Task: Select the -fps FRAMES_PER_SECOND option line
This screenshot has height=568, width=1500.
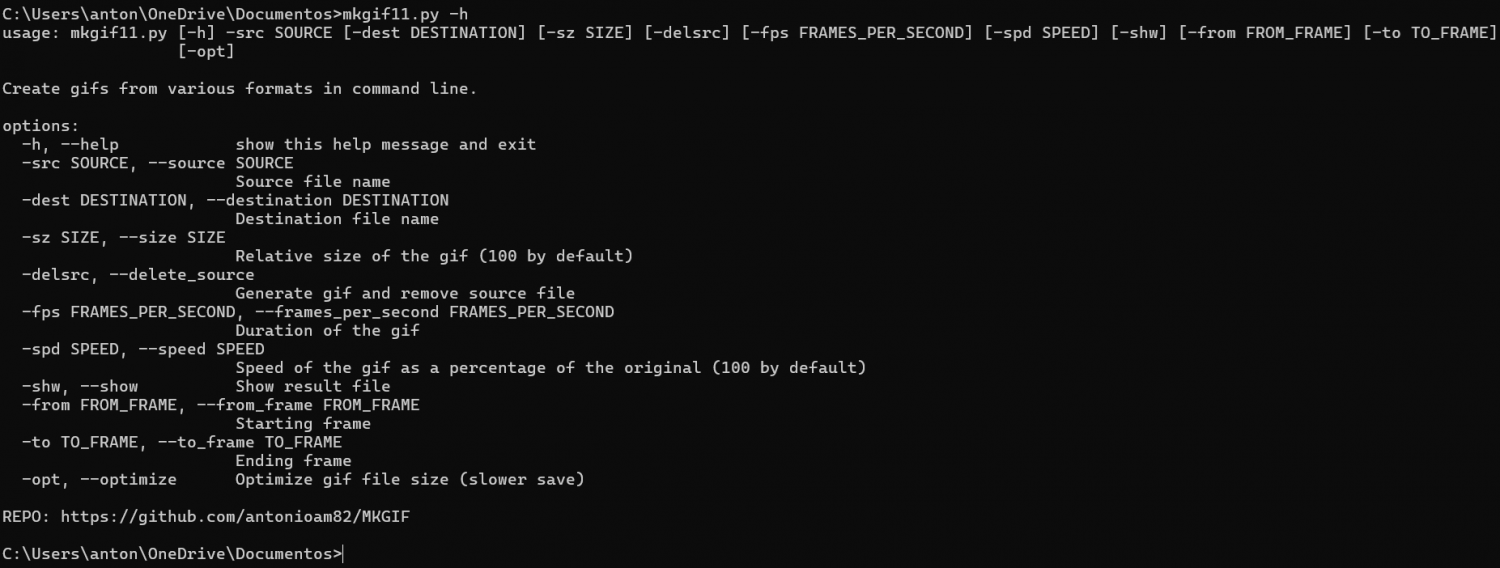Action: coord(318,312)
